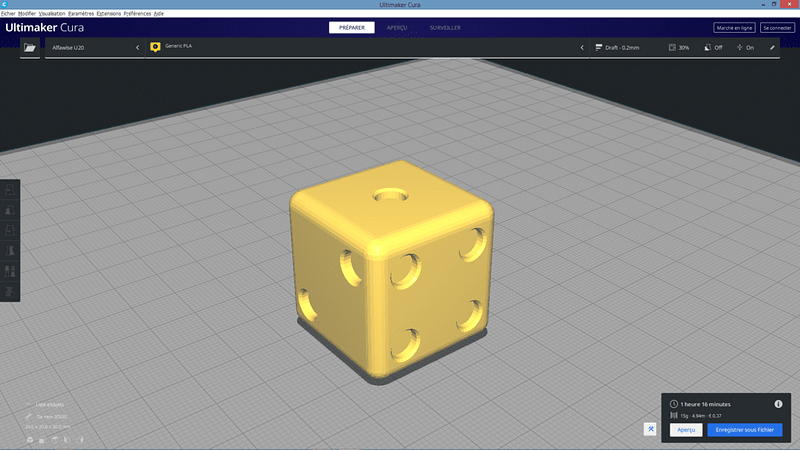Open Marché en ligne marketplace
This screenshot has width=800, height=450.
(734, 28)
